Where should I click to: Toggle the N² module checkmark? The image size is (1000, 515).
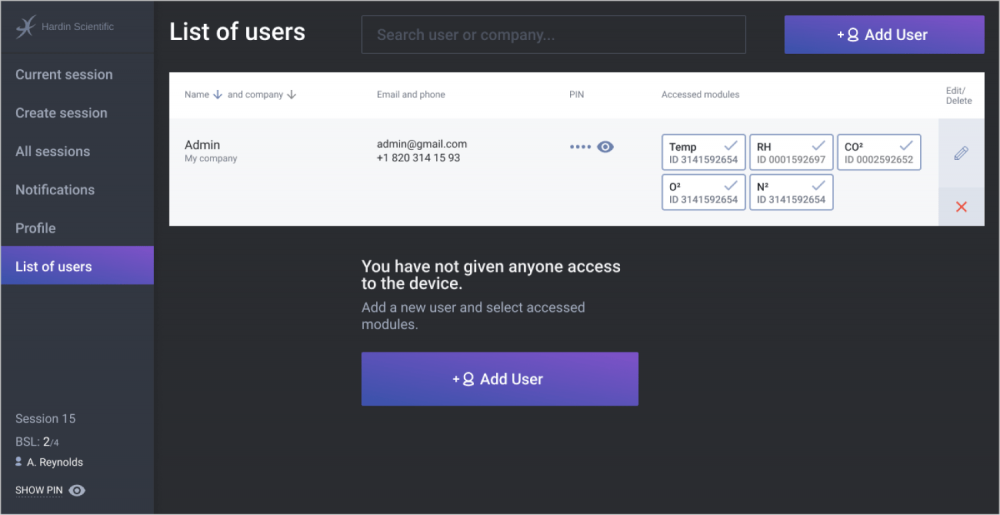pyautogui.click(x=818, y=186)
